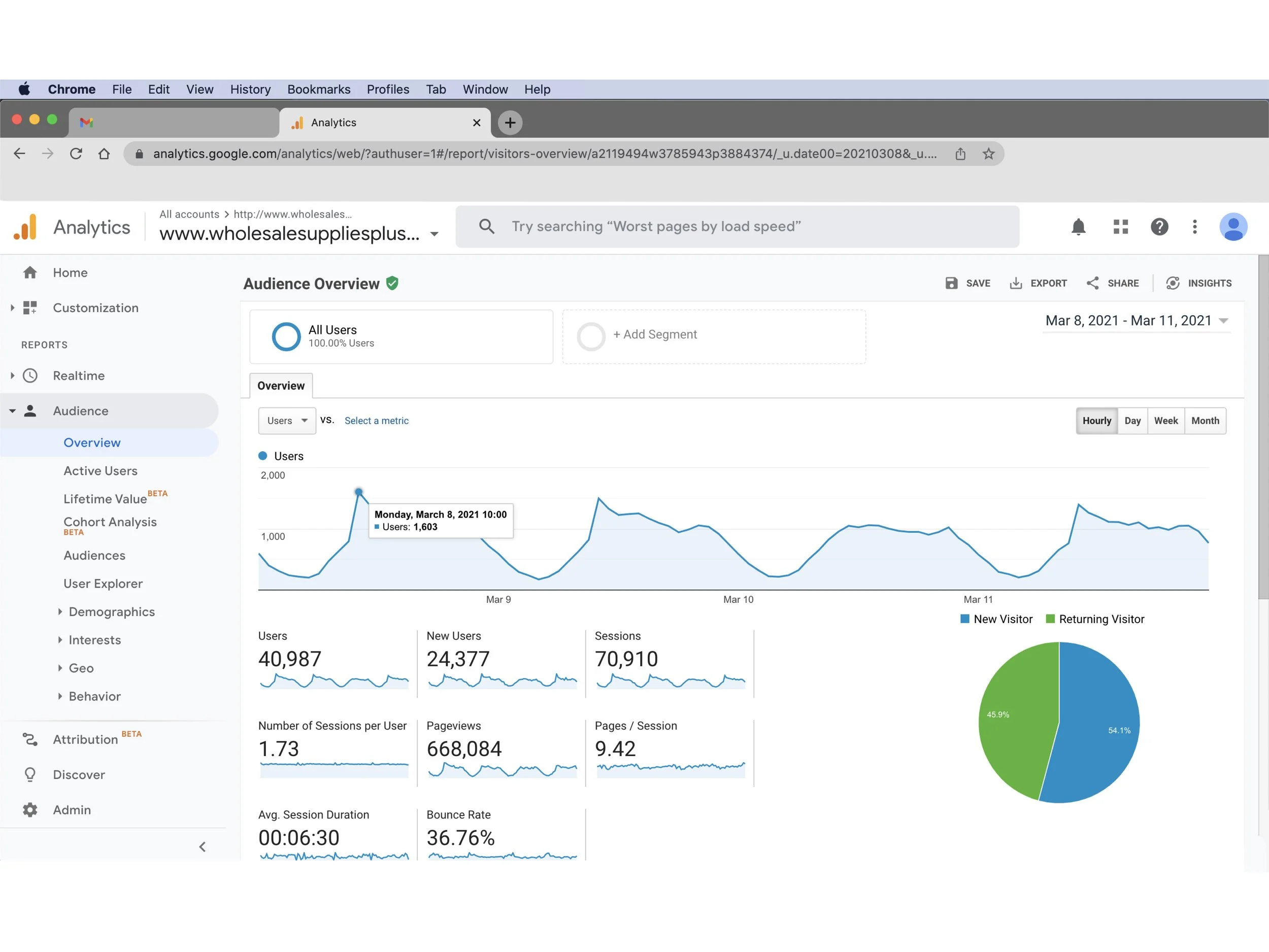Screen dimensions: 1269x952
Task: Click the Save report icon
Action: point(951,283)
